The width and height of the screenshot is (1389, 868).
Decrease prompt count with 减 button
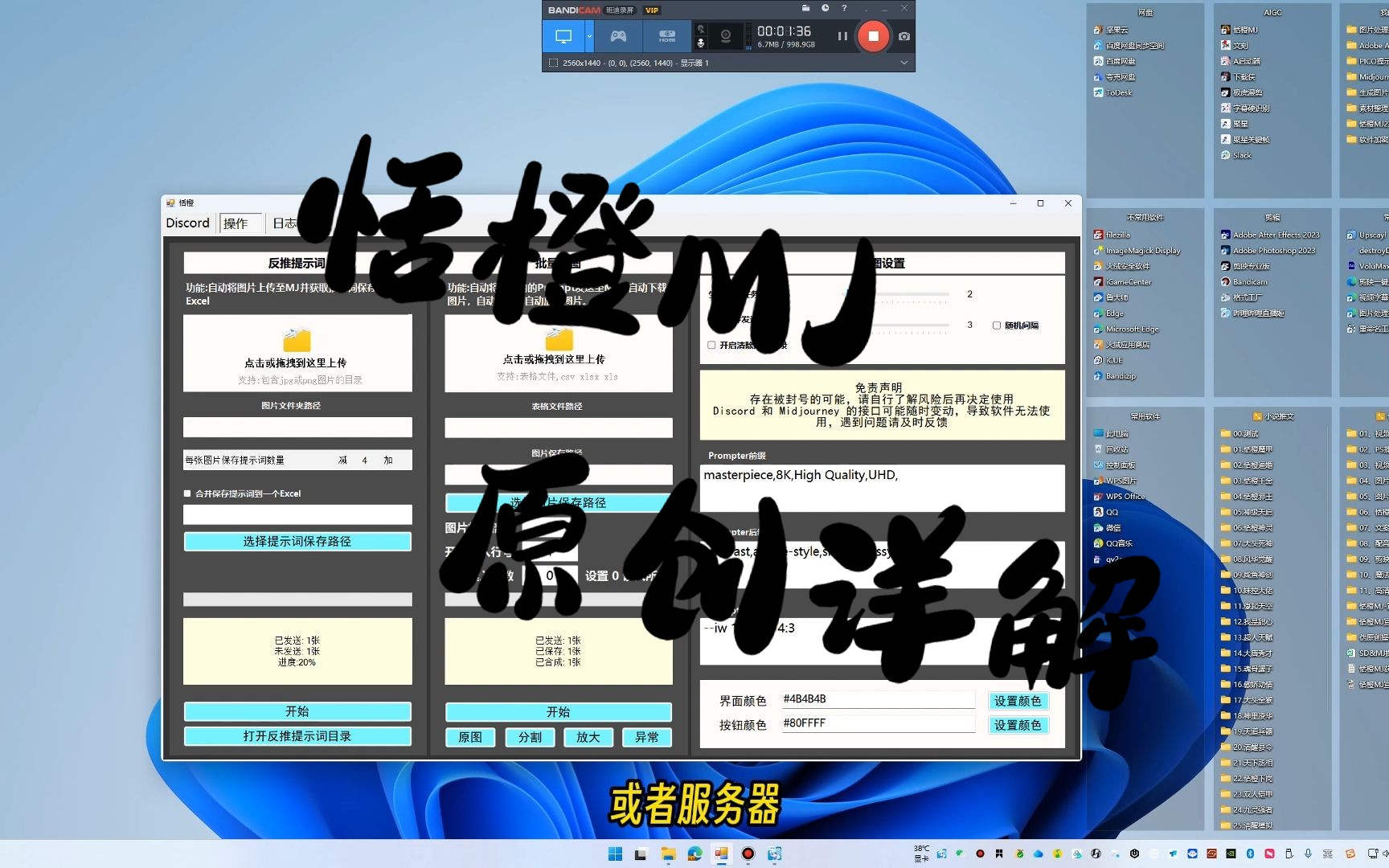click(x=342, y=461)
